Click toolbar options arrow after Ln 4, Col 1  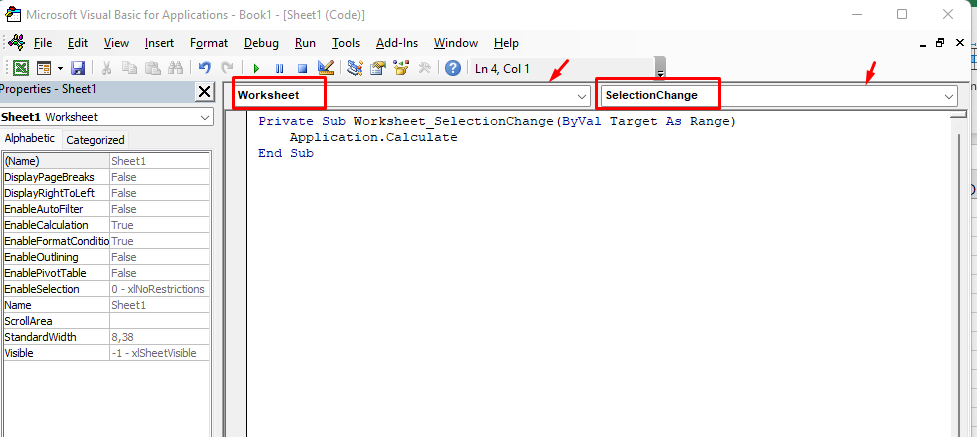point(660,69)
